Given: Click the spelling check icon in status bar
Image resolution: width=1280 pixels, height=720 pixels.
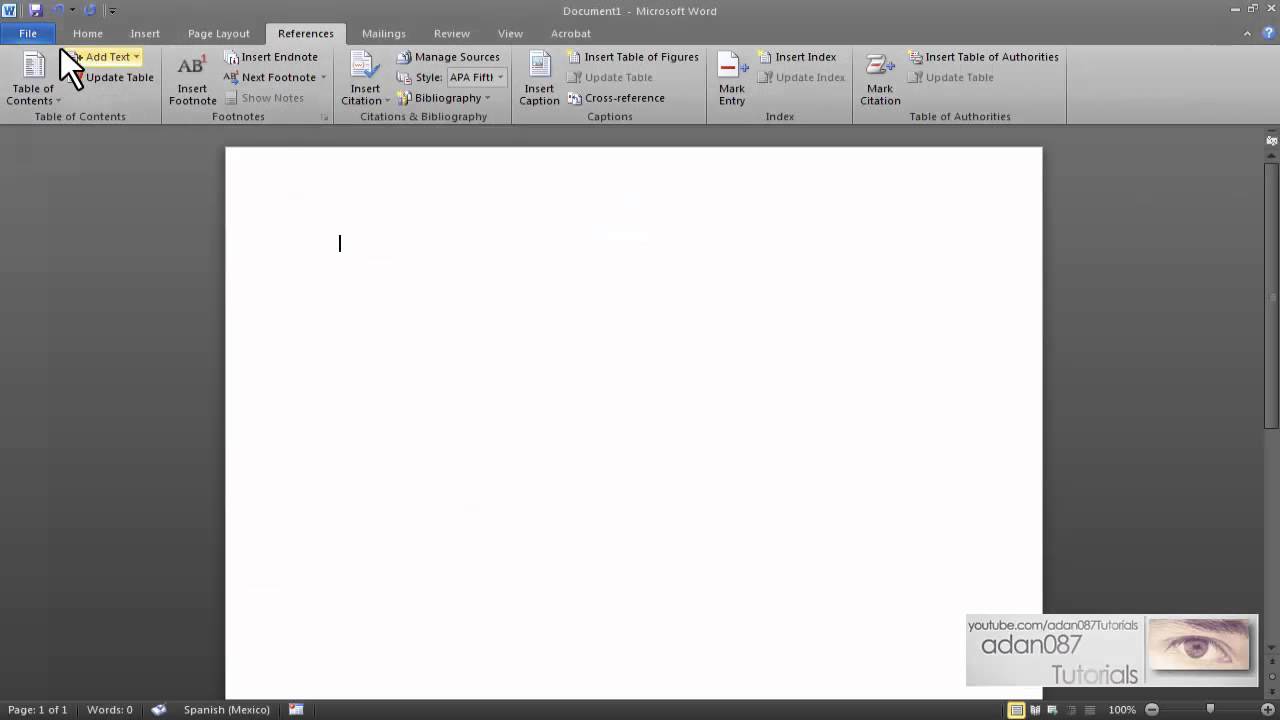Looking at the screenshot, I should pyautogui.click(x=158, y=710).
